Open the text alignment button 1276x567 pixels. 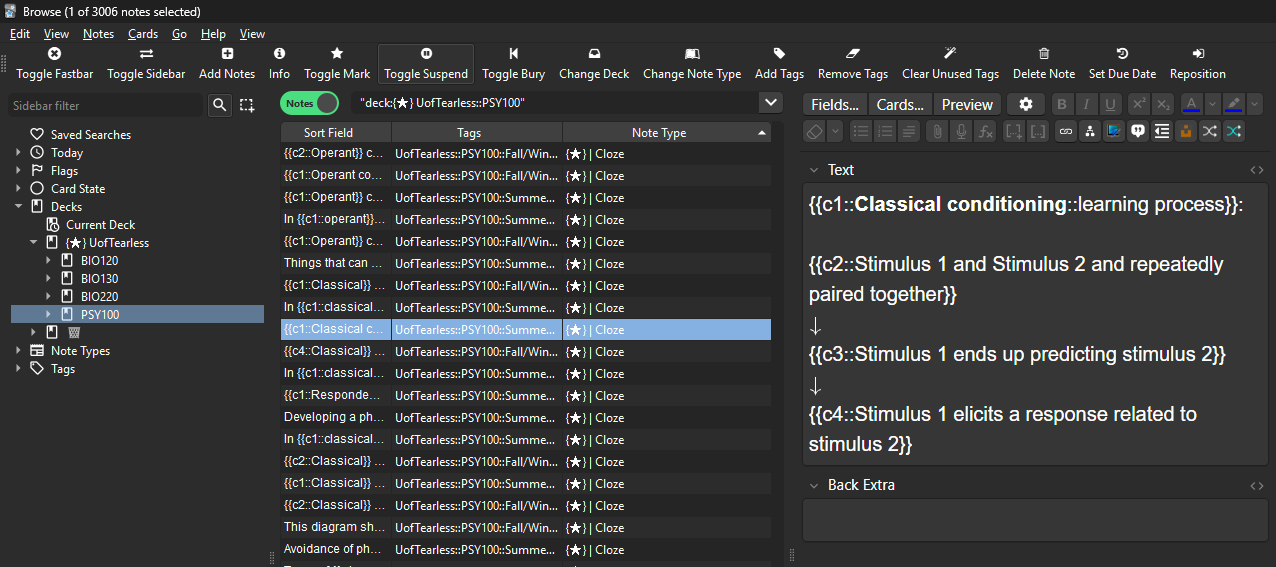(x=909, y=131)
